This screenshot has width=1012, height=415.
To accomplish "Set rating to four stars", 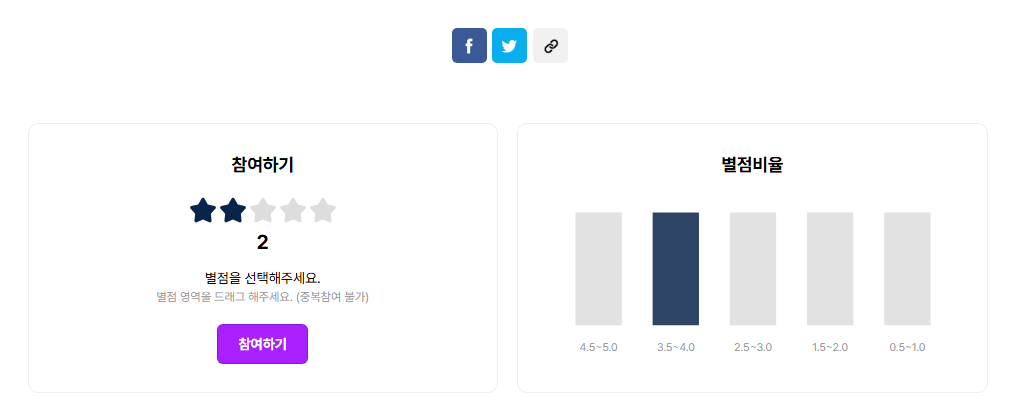I will point(293,211).
